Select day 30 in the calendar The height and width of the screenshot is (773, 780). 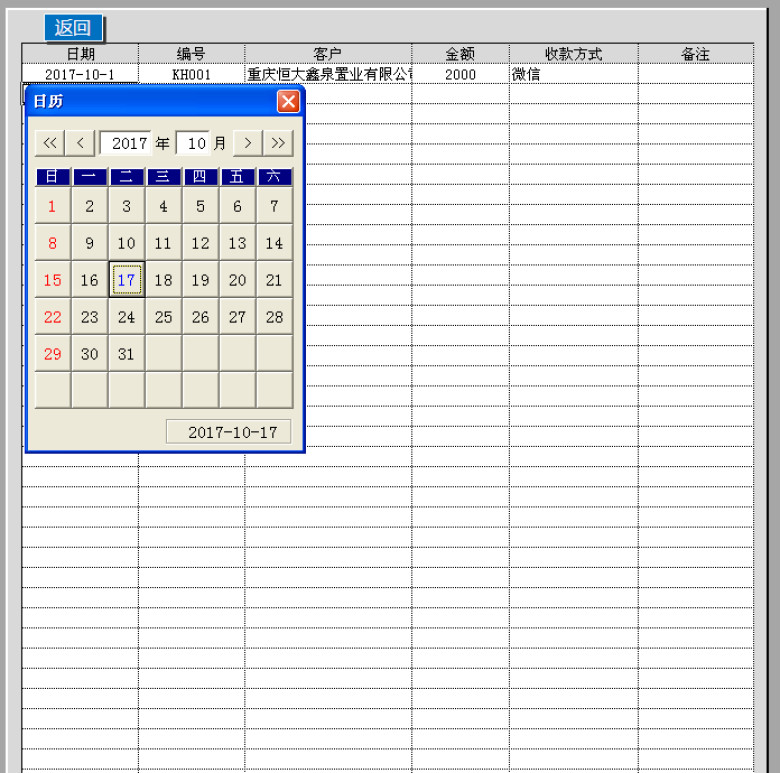click(x=90, y=353)
